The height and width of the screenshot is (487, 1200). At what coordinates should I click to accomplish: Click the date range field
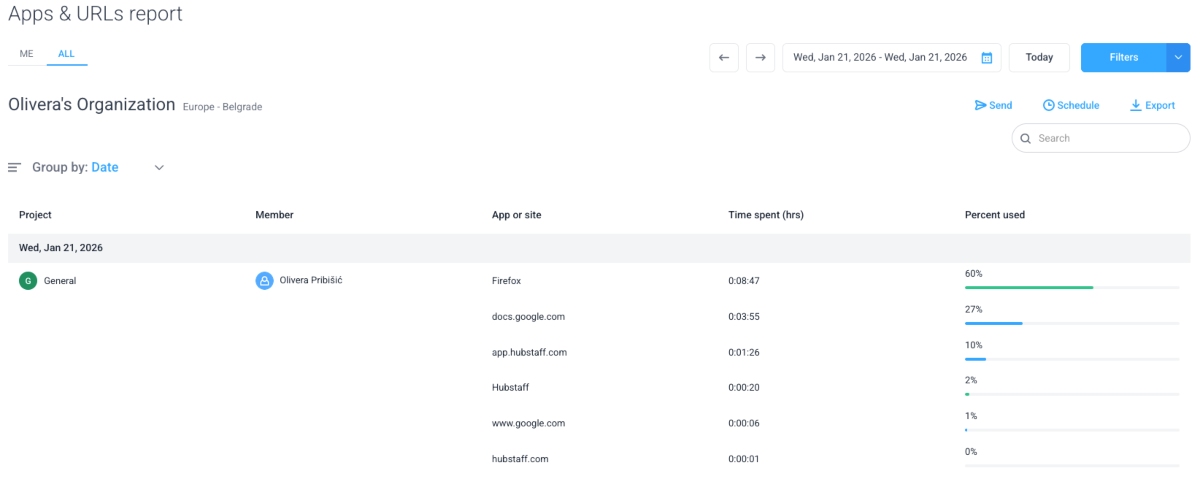(x=892, y=57)
